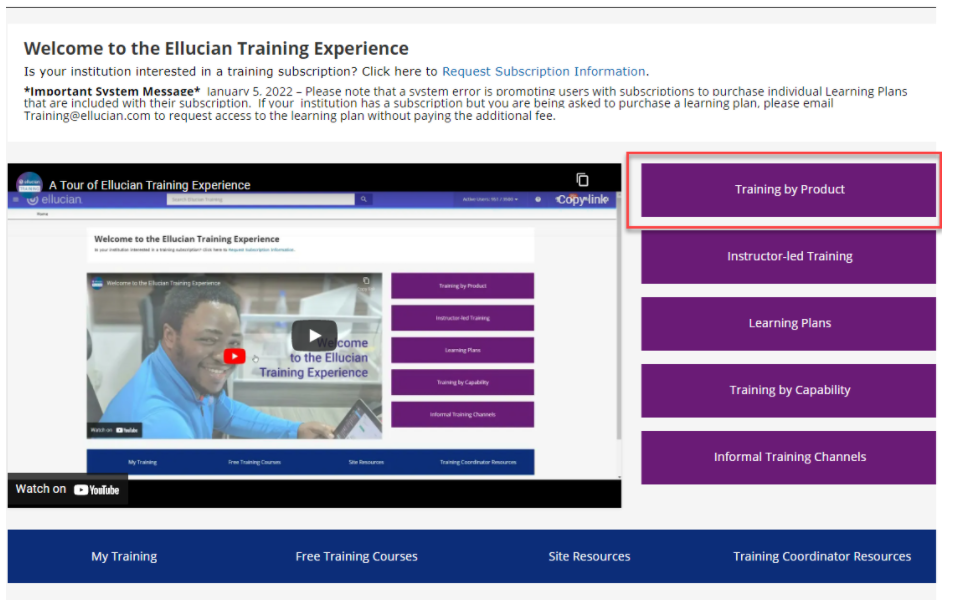Image resolution: width=953 pixels, height=600 pixels.
Task: Open Site Resources tab
Action: (589, 556)
